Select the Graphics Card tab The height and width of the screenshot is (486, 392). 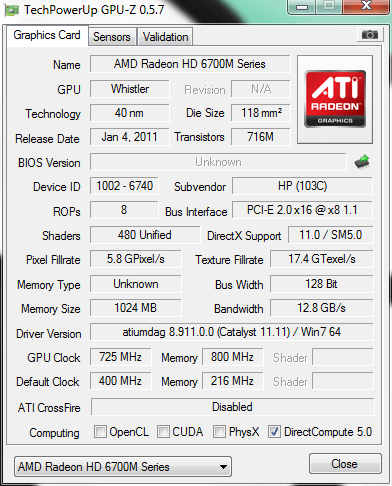[47, 35]
